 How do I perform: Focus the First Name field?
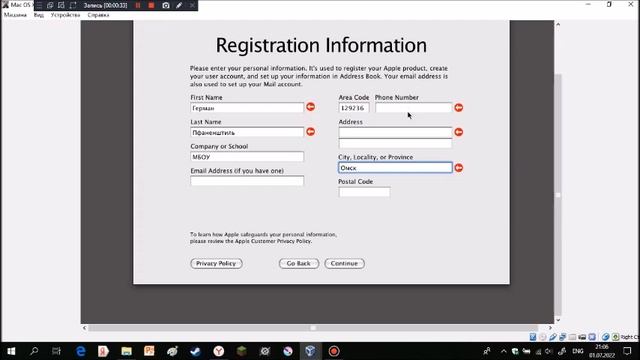[247, 108]
